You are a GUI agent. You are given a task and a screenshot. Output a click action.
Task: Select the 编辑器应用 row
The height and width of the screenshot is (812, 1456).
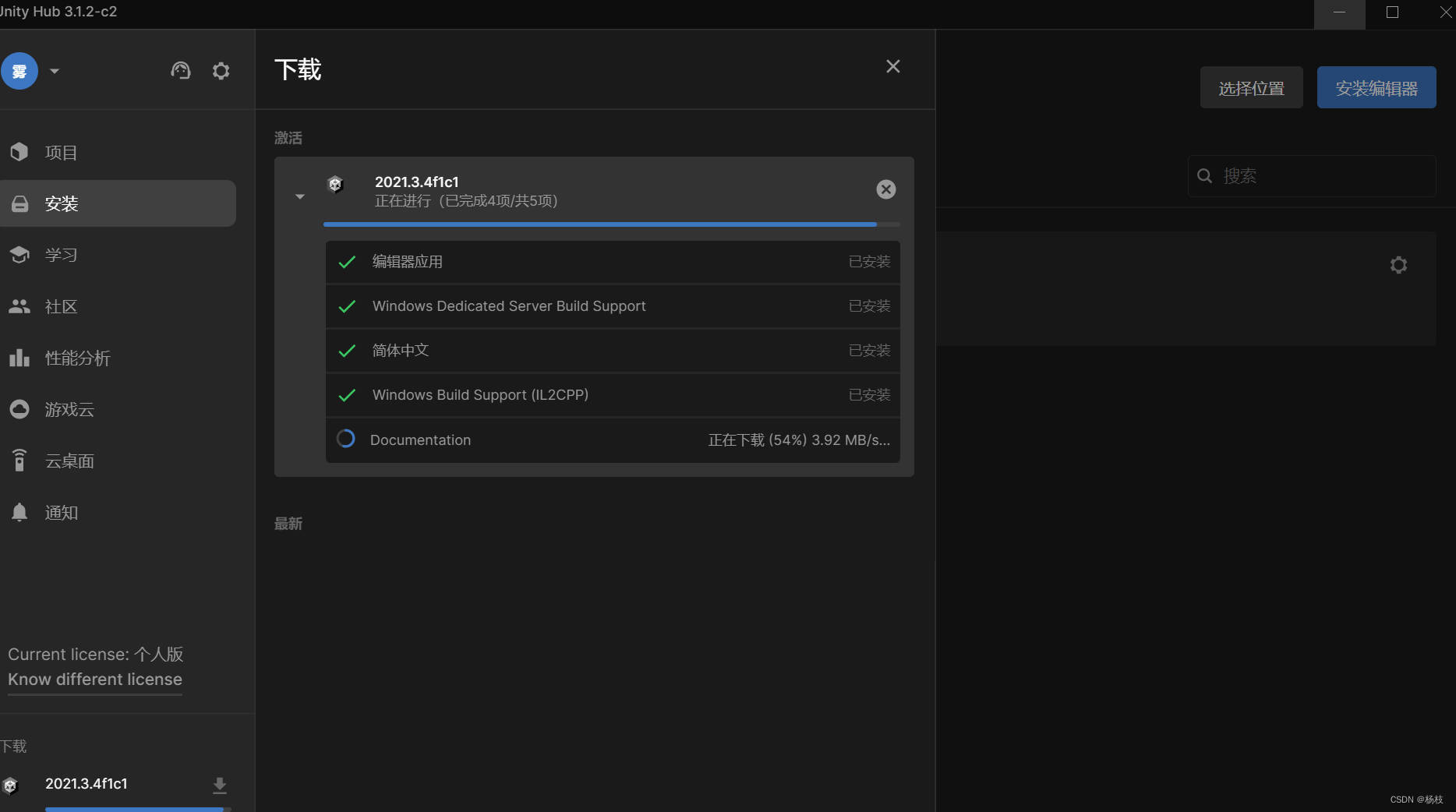613,262
